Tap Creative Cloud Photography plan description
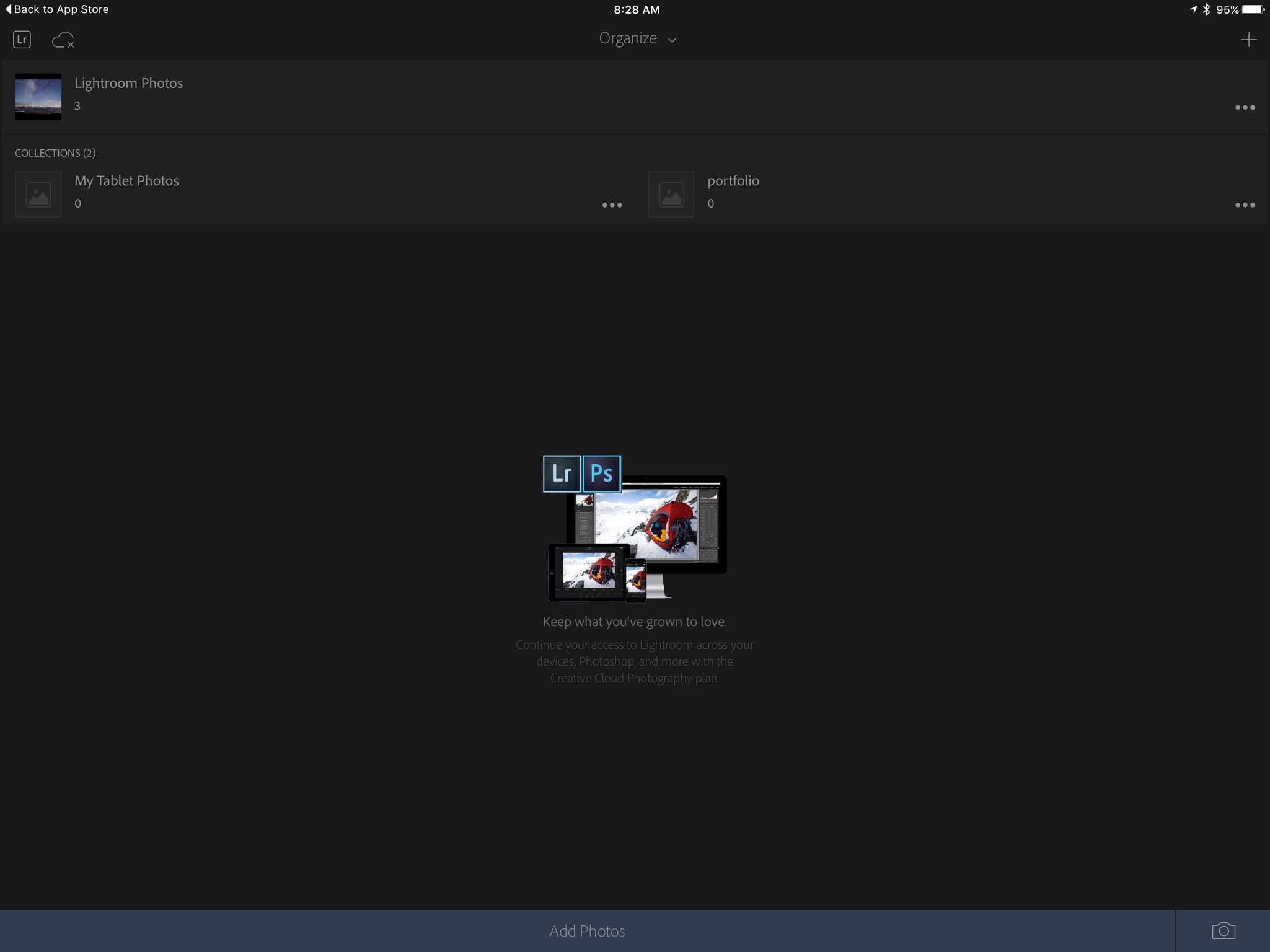 click(635, 661)
